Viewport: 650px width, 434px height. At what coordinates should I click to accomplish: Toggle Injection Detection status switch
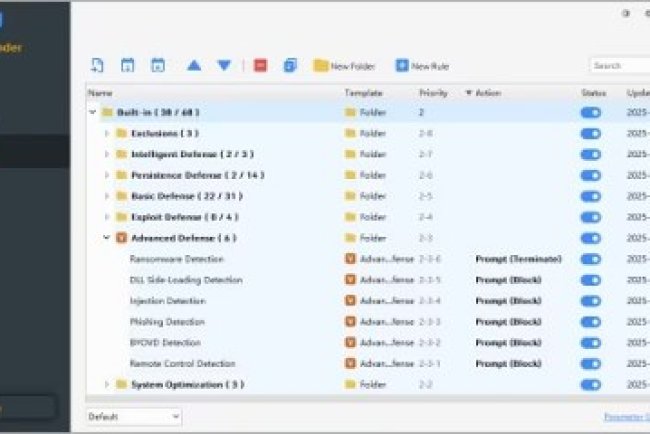pos(591,301)
